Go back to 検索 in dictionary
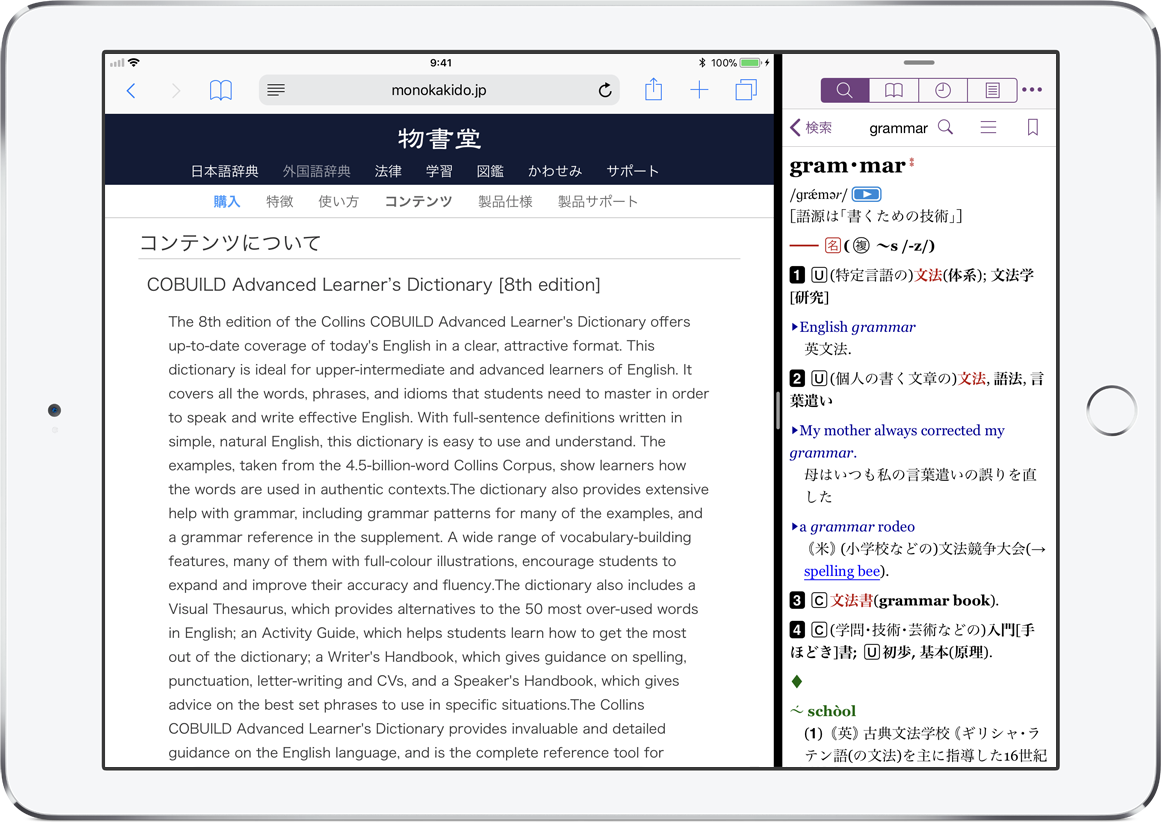The image size is (1161, 823). [811, 128]
